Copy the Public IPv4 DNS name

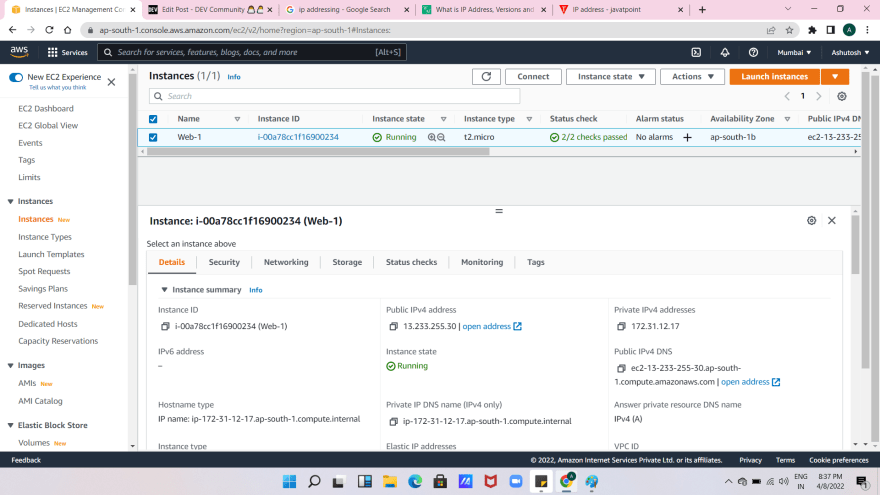621,368
